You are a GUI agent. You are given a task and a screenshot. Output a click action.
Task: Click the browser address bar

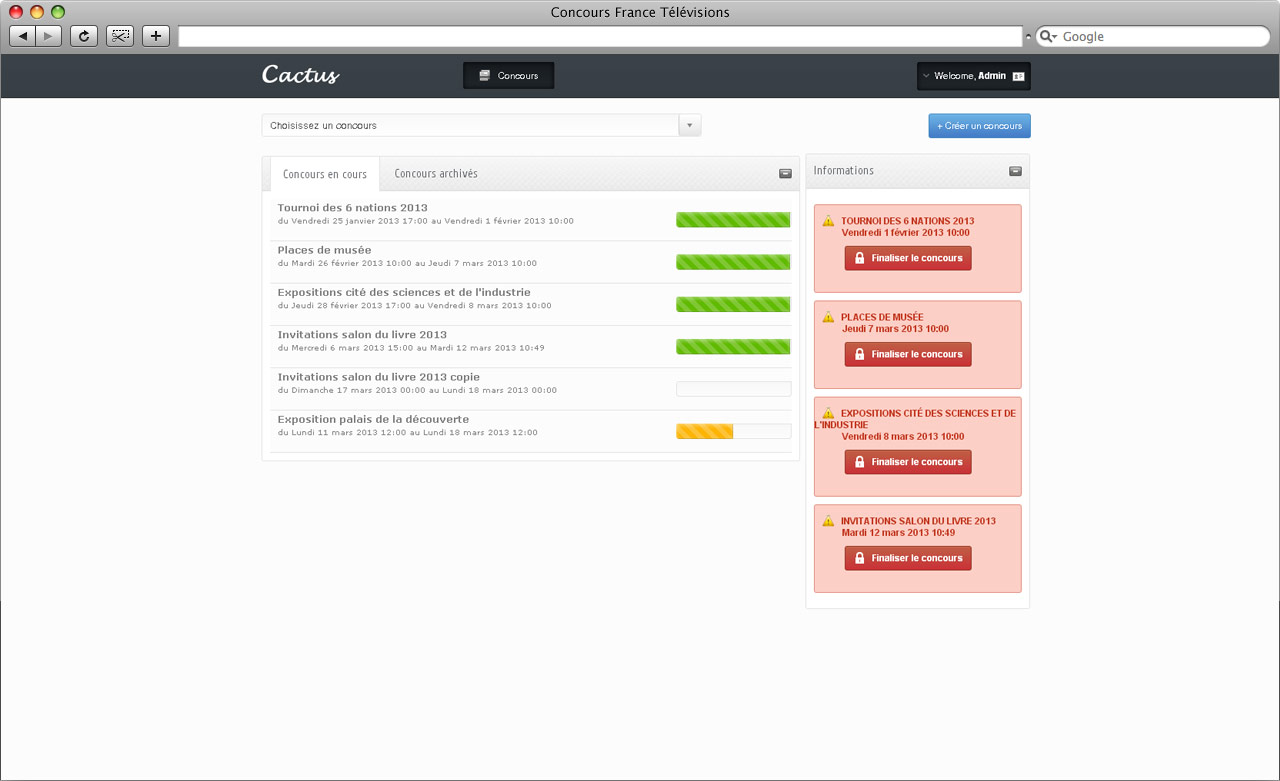click(600, 36)
